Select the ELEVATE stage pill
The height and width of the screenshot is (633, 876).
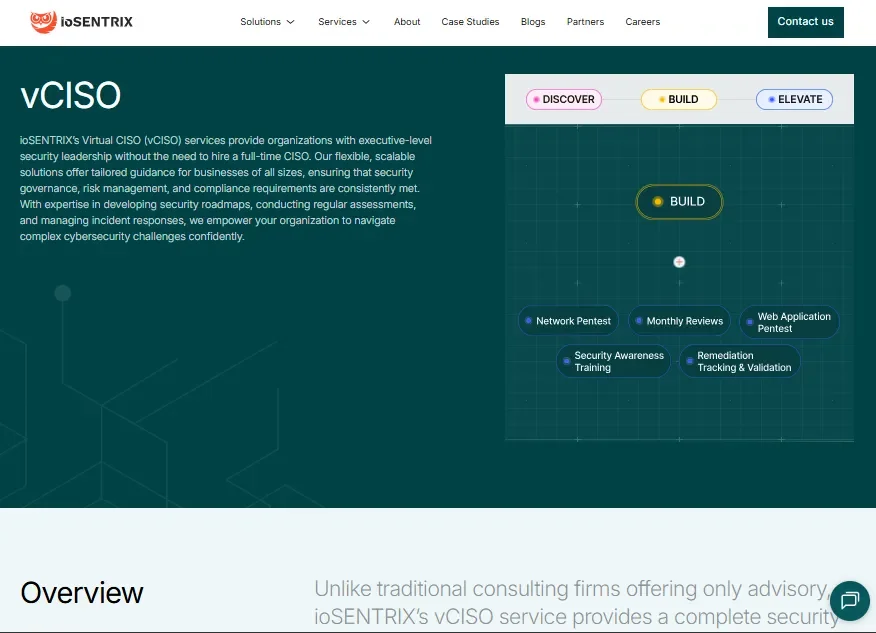pos(794,99)
